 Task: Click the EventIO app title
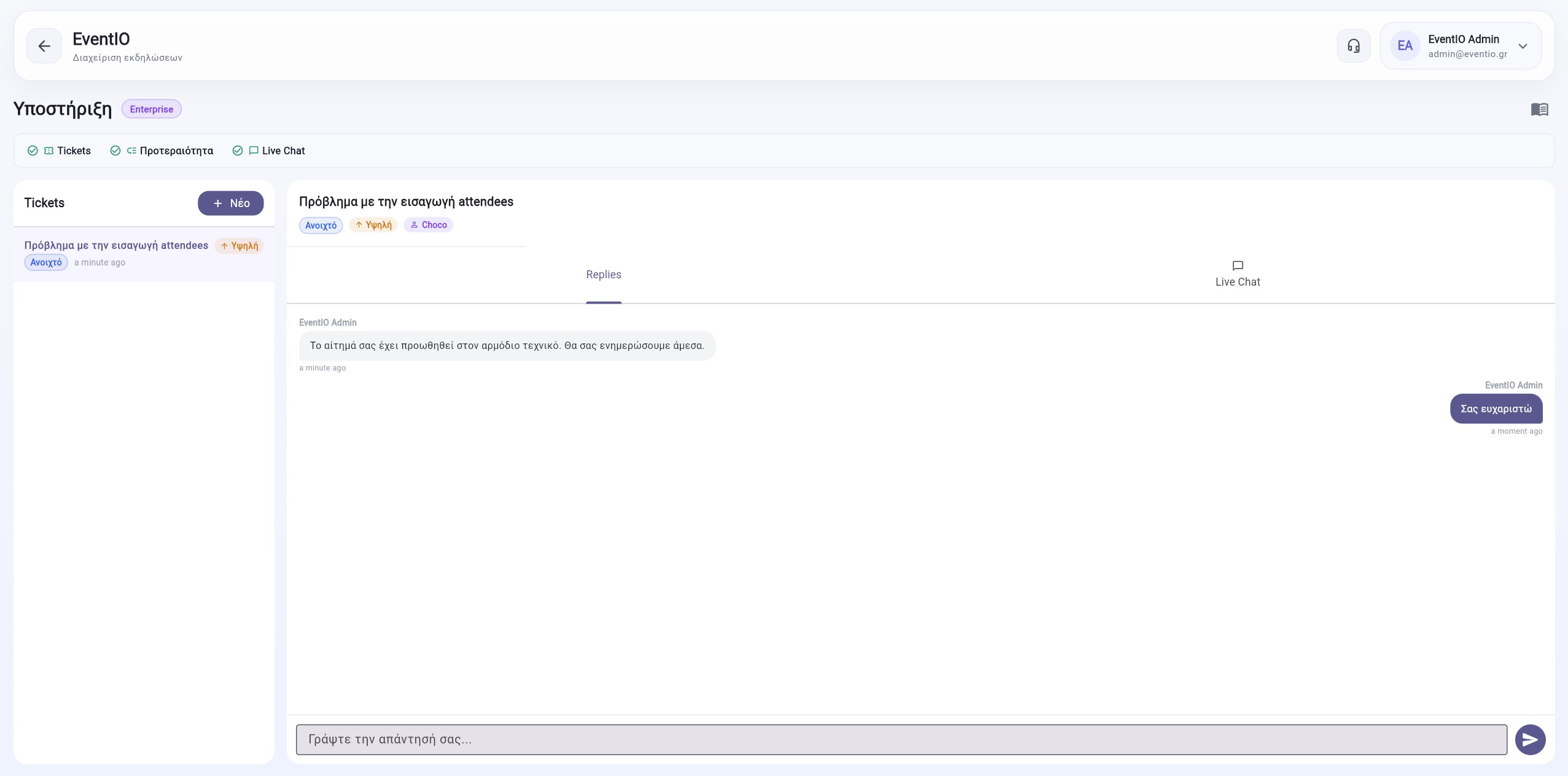101,39
